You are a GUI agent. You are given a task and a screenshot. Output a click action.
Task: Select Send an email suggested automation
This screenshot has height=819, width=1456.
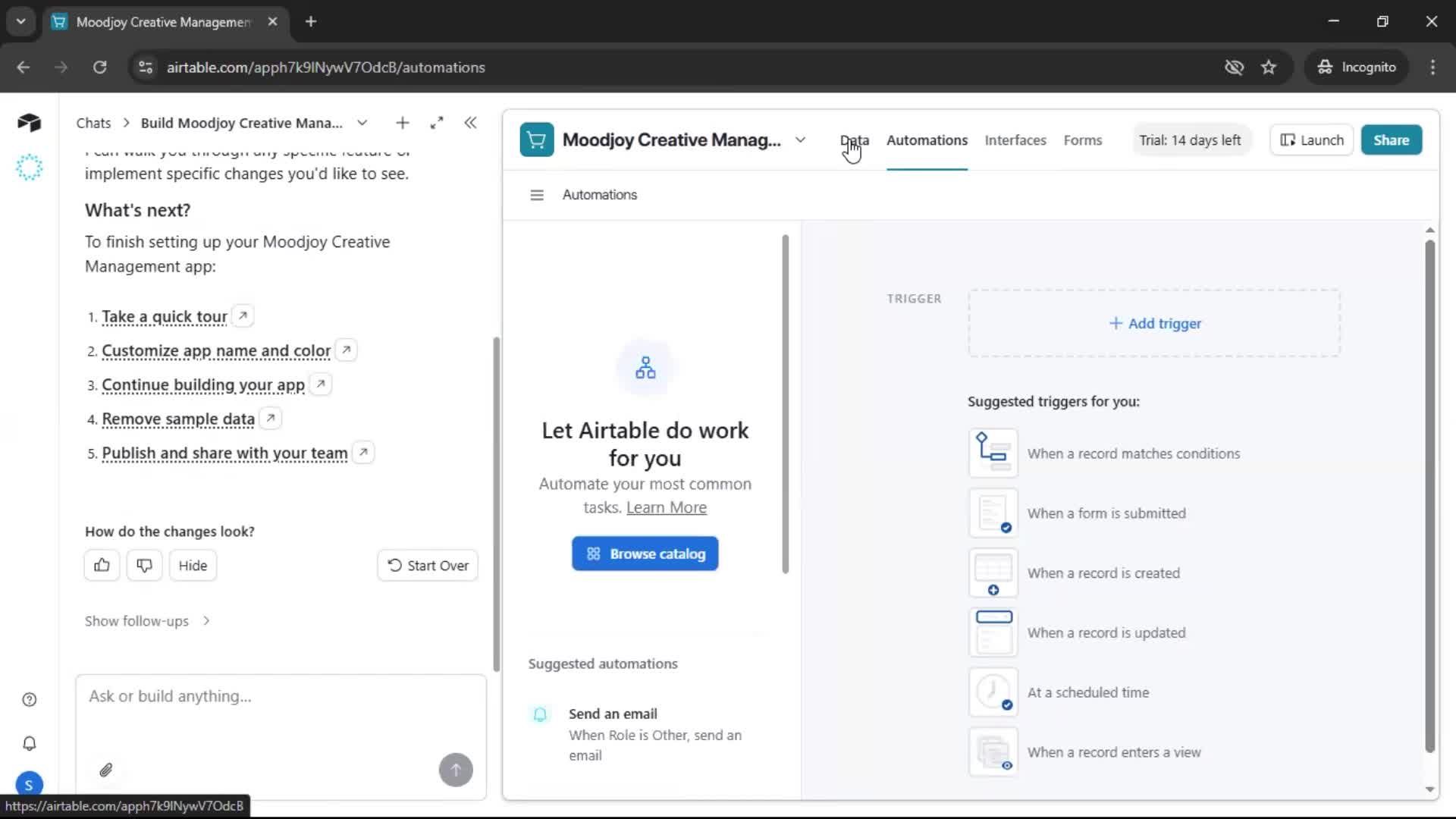pyautogui.click(x=645, y=734)
